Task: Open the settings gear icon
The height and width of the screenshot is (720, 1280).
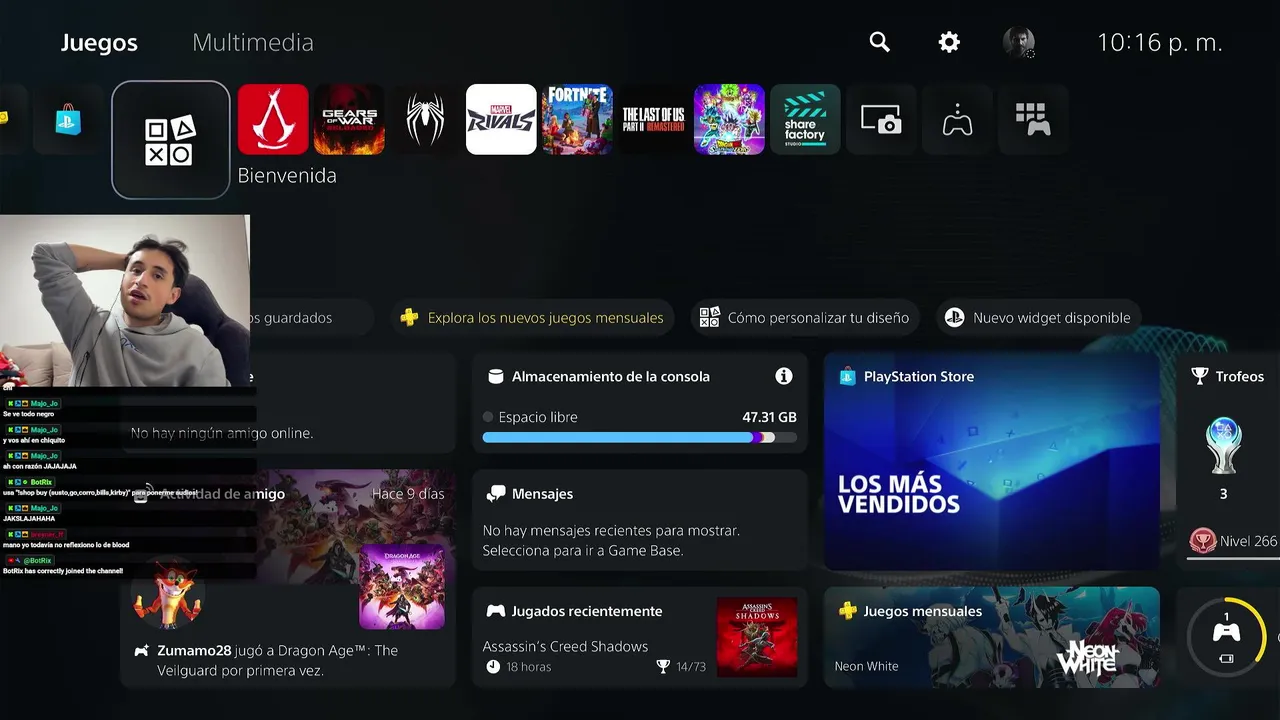Action: pyautogui.click(x=949, y=42)
